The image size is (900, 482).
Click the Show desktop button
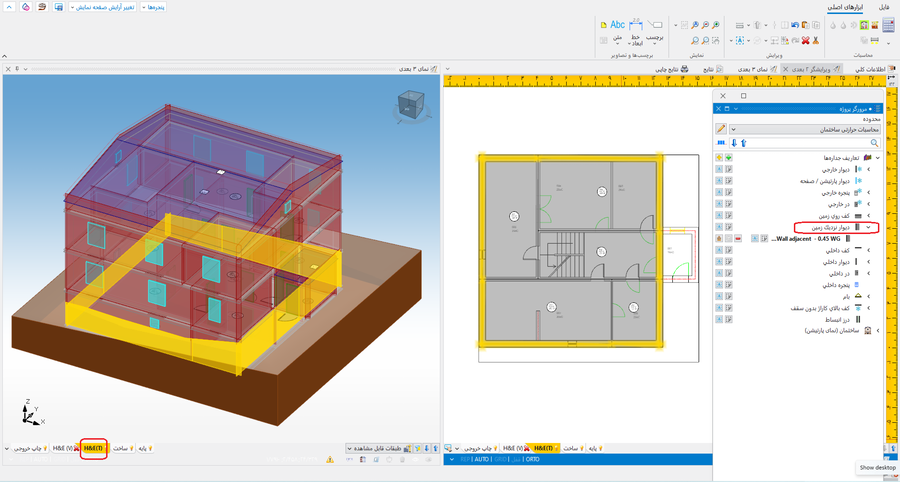tap(878, 468)
